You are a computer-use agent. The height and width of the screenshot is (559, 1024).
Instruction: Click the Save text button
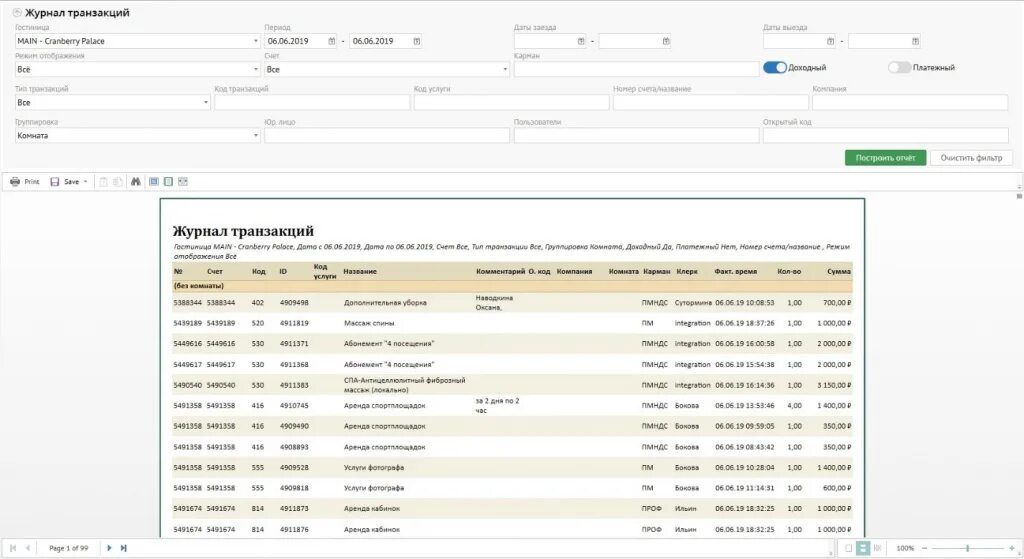[72, 182]
